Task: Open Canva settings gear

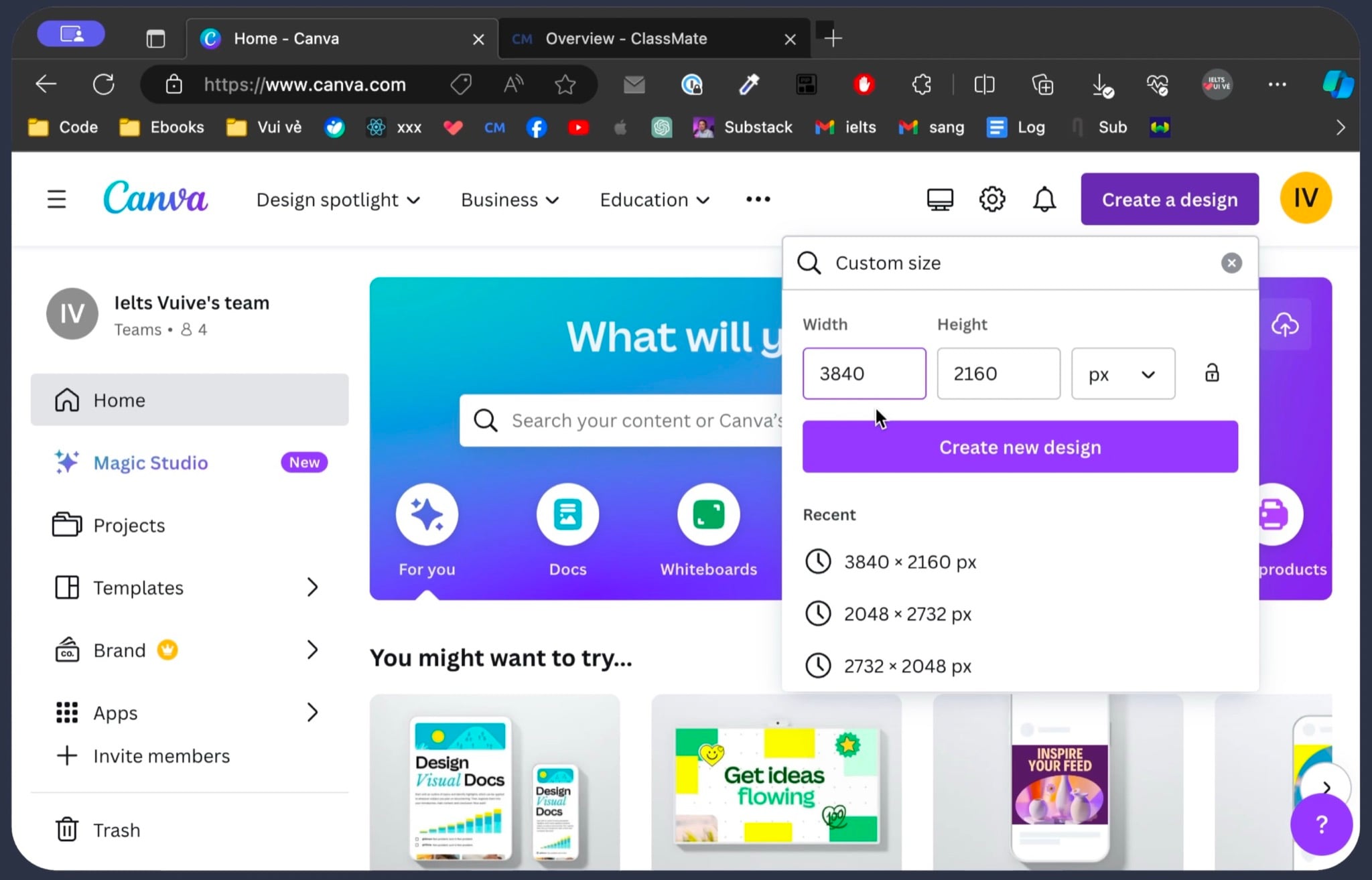Action: pos(992,200)
